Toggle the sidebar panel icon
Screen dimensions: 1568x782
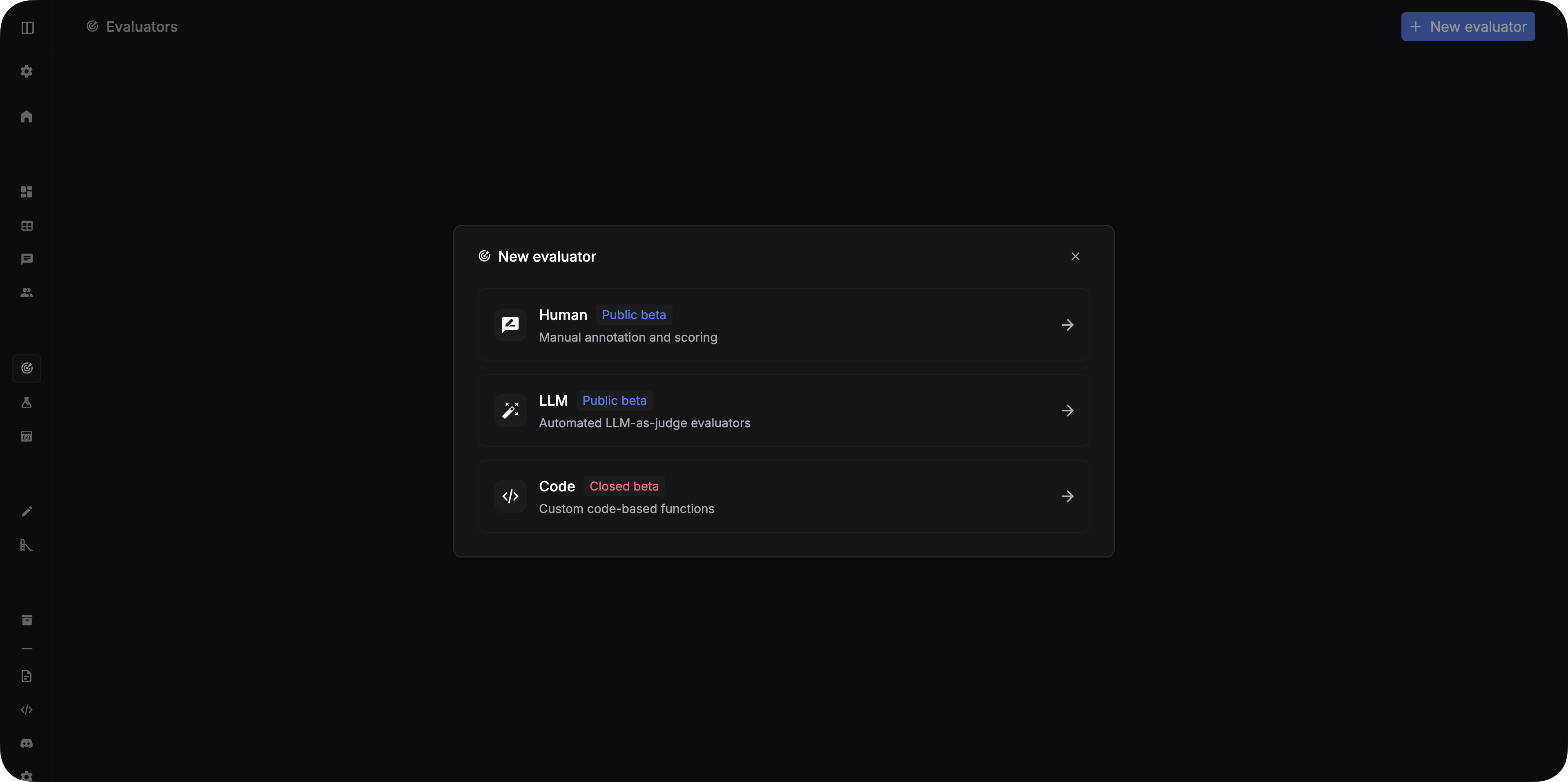(x=27, y=27)
